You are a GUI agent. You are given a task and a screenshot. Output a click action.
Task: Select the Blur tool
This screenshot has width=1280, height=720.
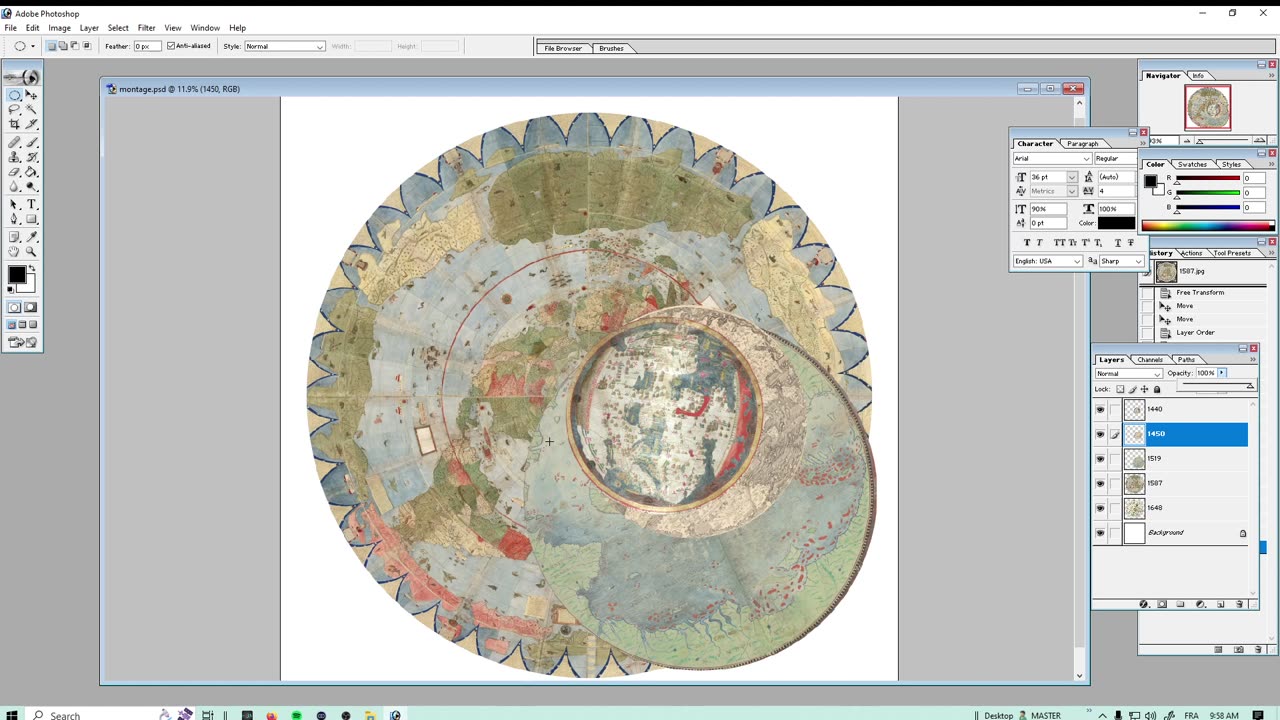15,186
